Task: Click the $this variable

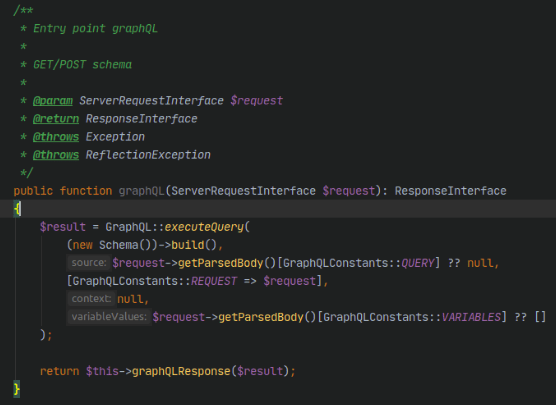Action: point(102,371)
